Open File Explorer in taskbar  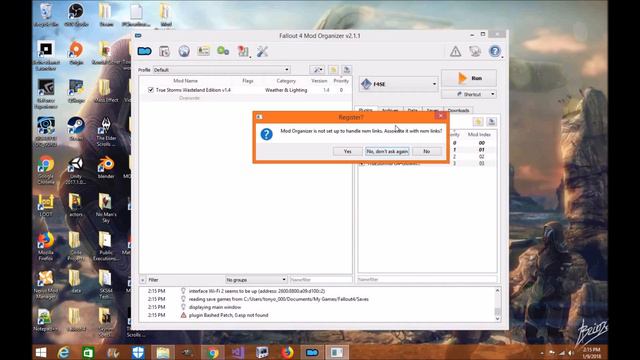(162, 353)
